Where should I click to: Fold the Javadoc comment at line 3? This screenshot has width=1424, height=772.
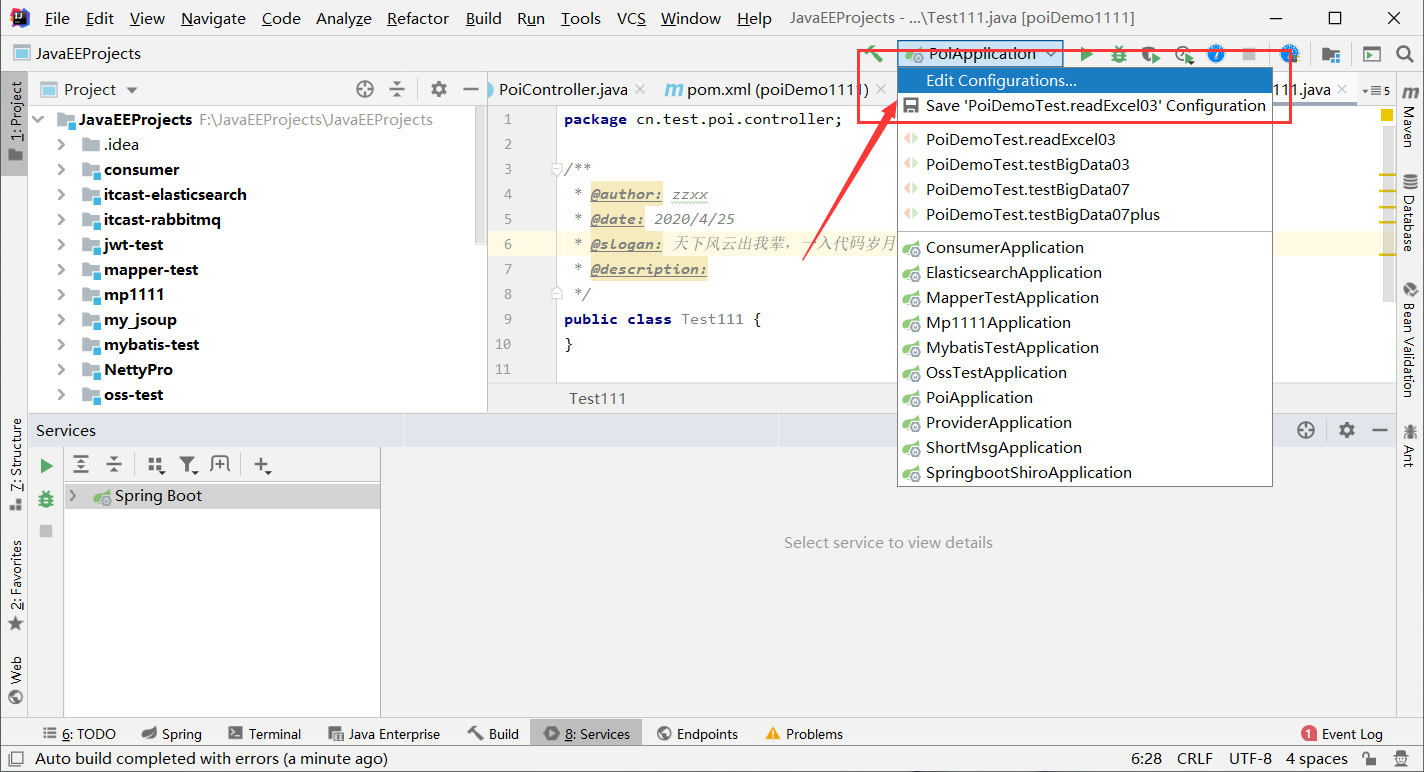tap(556, 169)
